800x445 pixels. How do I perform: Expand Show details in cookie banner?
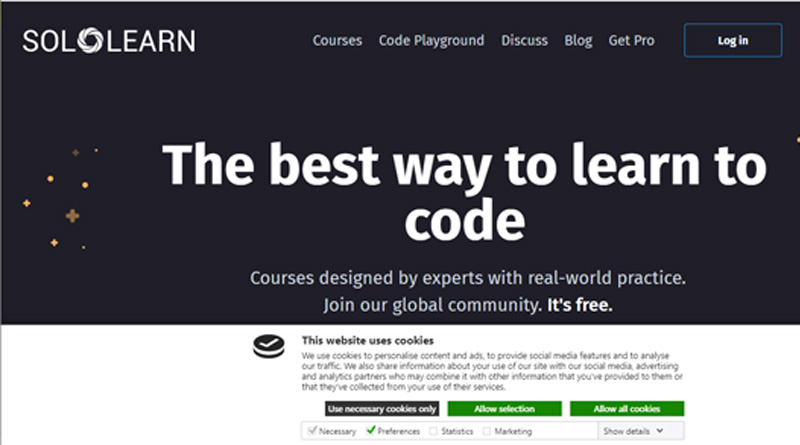[x=626, y=431]
